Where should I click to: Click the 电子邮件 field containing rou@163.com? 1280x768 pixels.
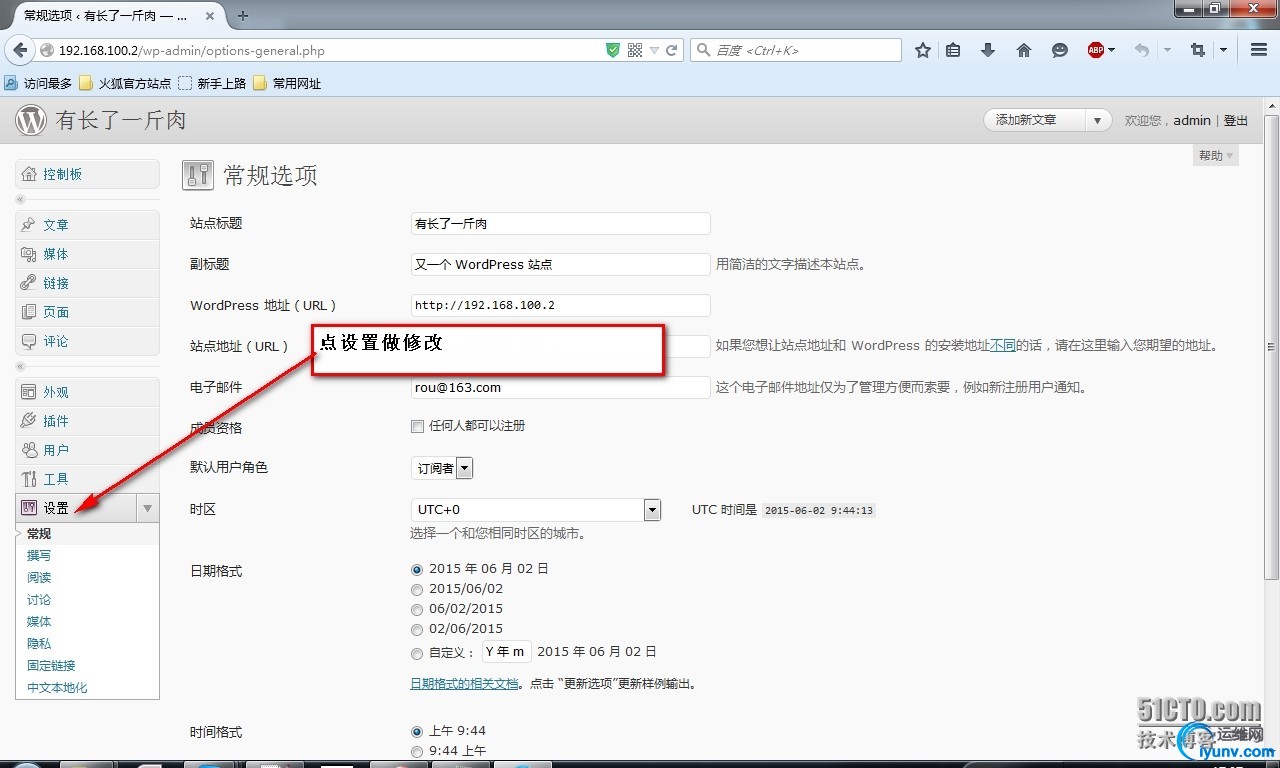[561, 387]
